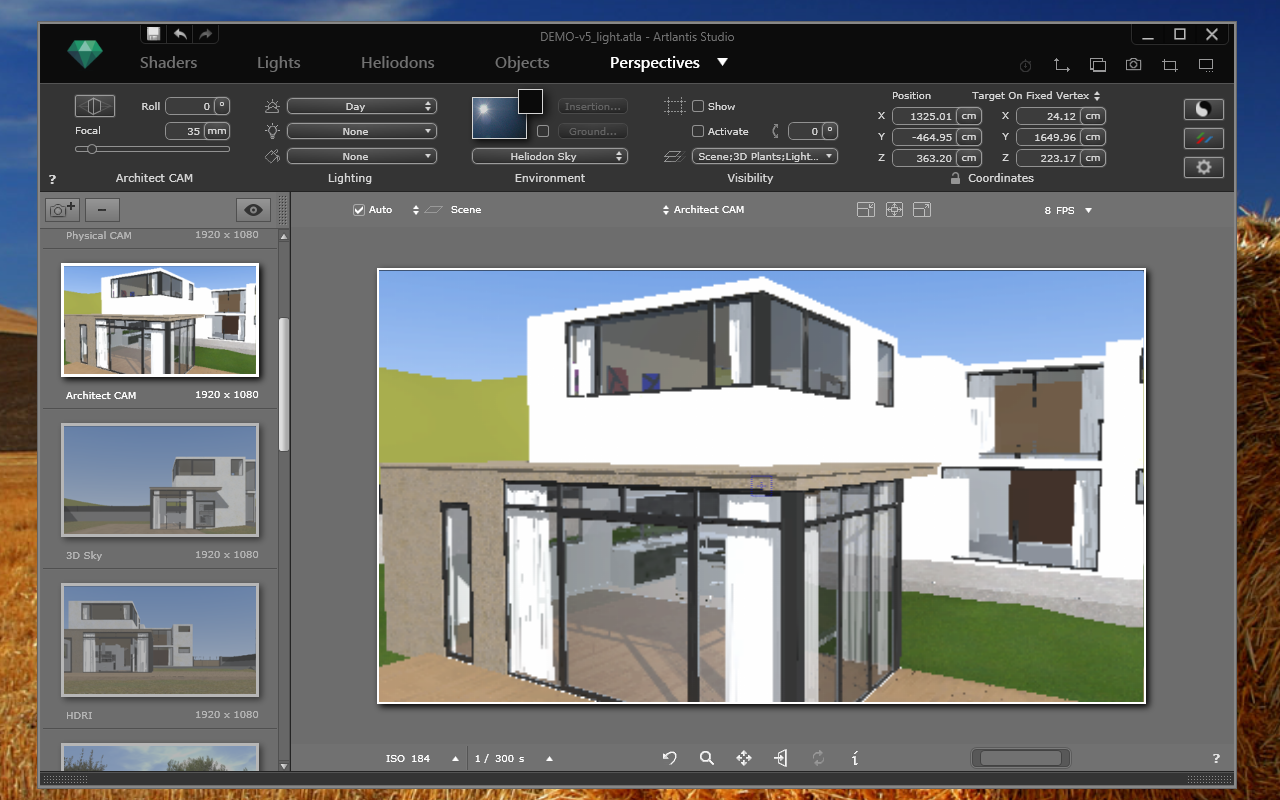Open the color channels adjustment button

(x=1203, y=138)
